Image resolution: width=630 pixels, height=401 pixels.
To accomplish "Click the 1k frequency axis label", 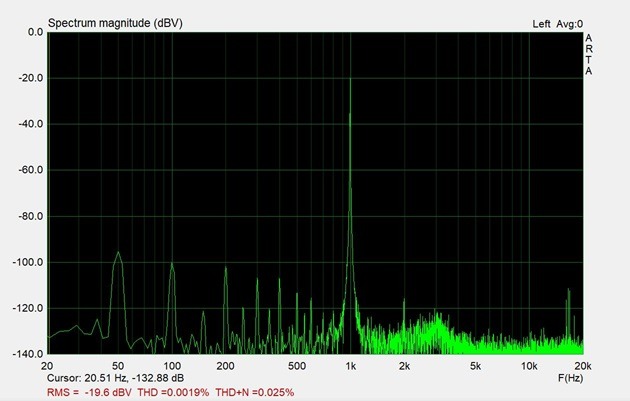I will click(351, 366).
